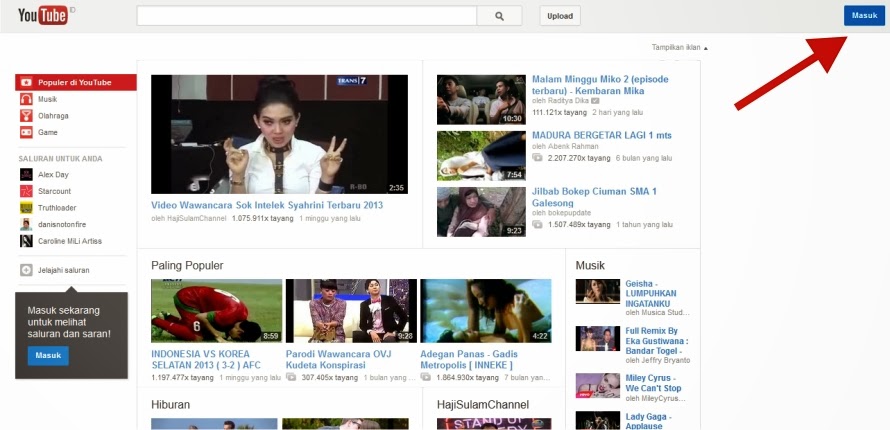Viewport: 890px width, 430px height.
Task: Click the HajiSulamChannel section heading
Action: pyautogui.click(x=483, y=404)
